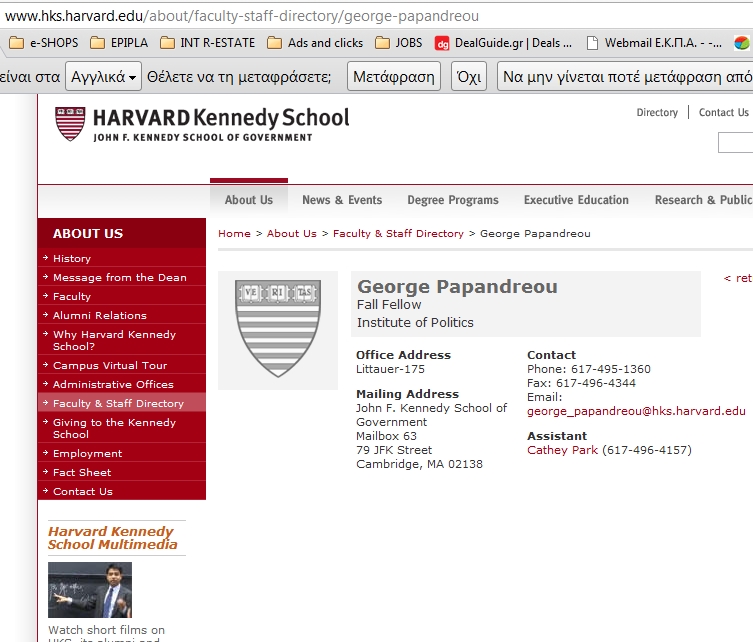
Task: Expand the language dropdown showing Αγγλικά
Action: (102, 76)
